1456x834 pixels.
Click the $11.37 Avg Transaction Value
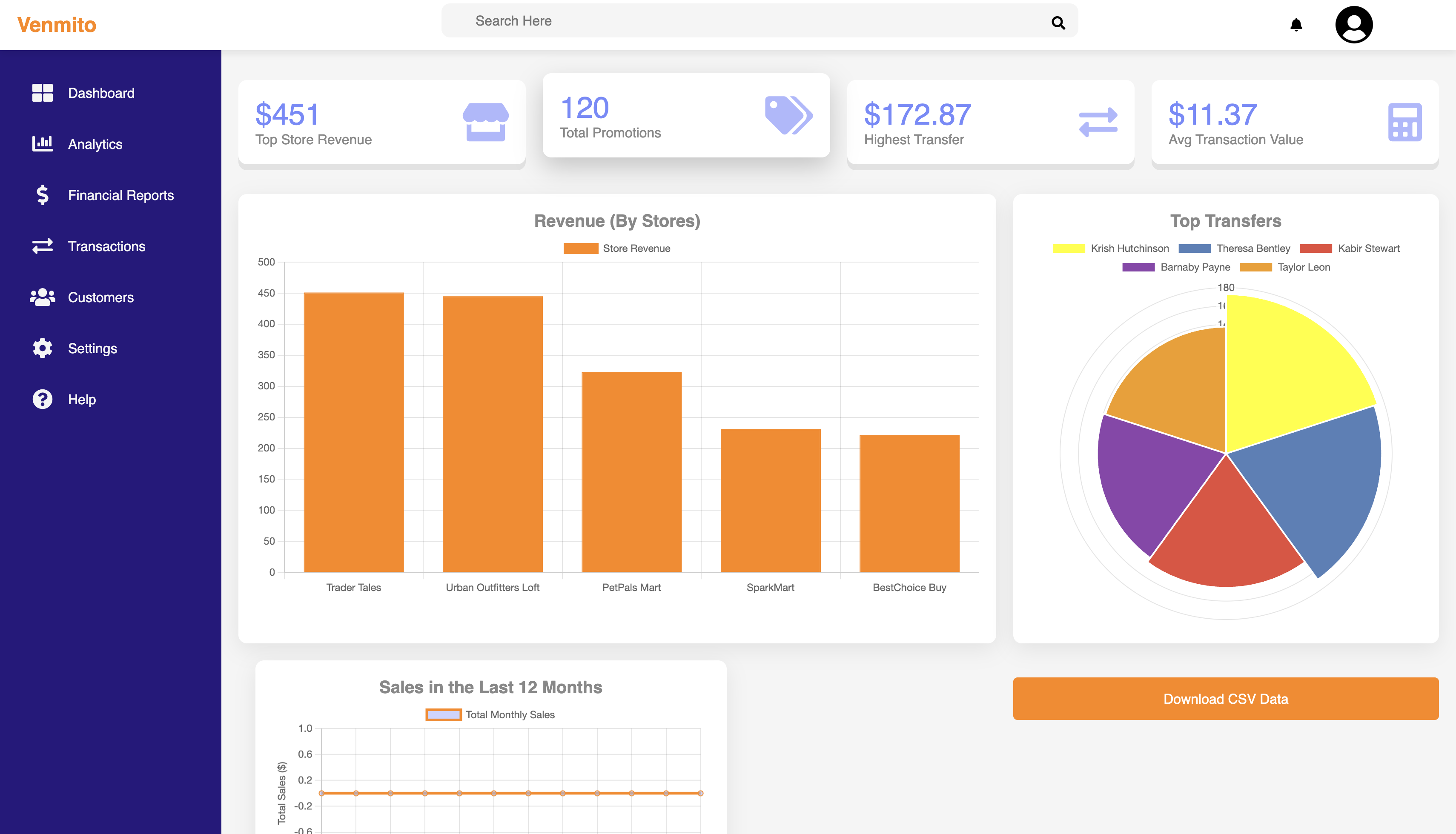[1212, 114]
